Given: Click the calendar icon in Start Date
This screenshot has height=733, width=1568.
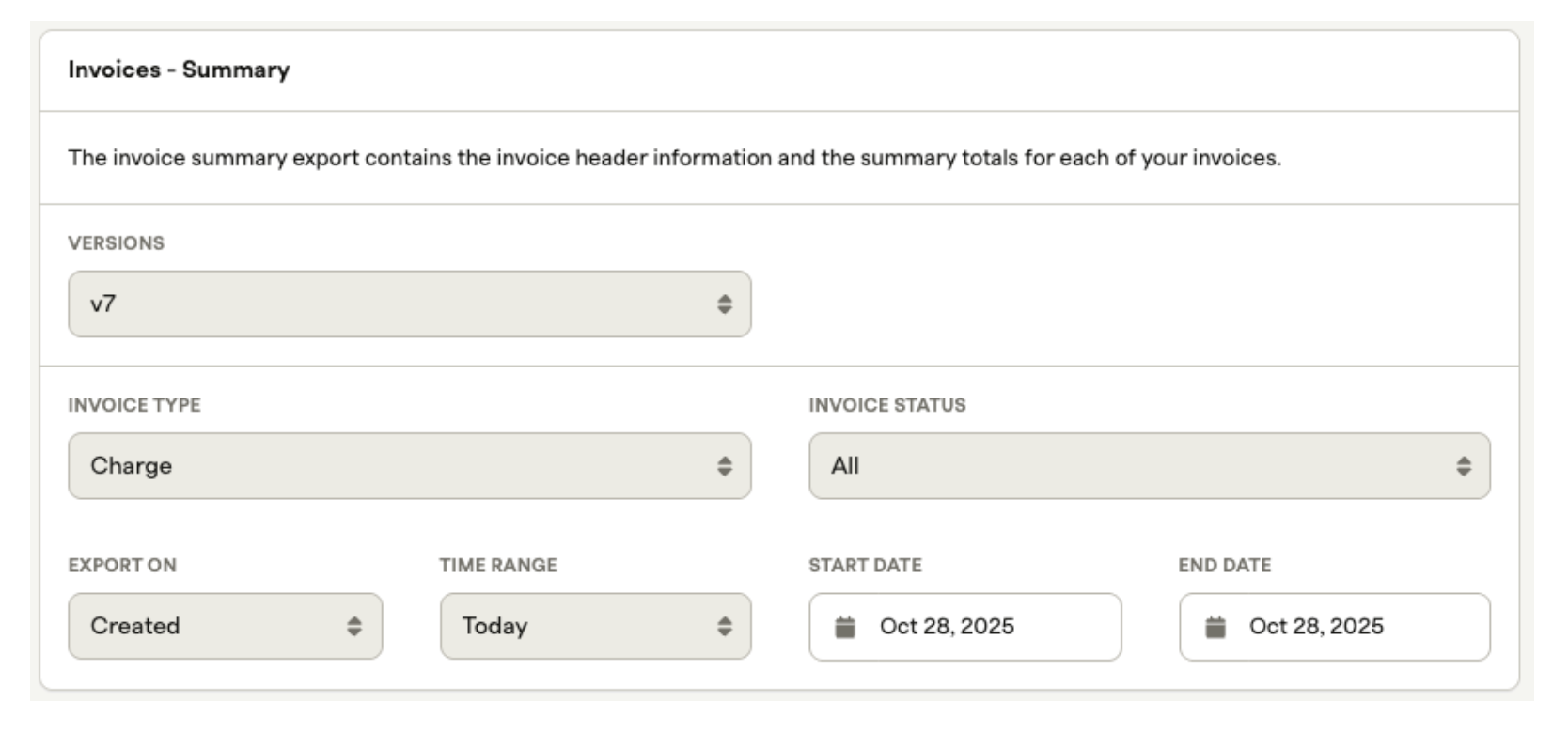Looking at the screenshot, I should pos(845,627).
